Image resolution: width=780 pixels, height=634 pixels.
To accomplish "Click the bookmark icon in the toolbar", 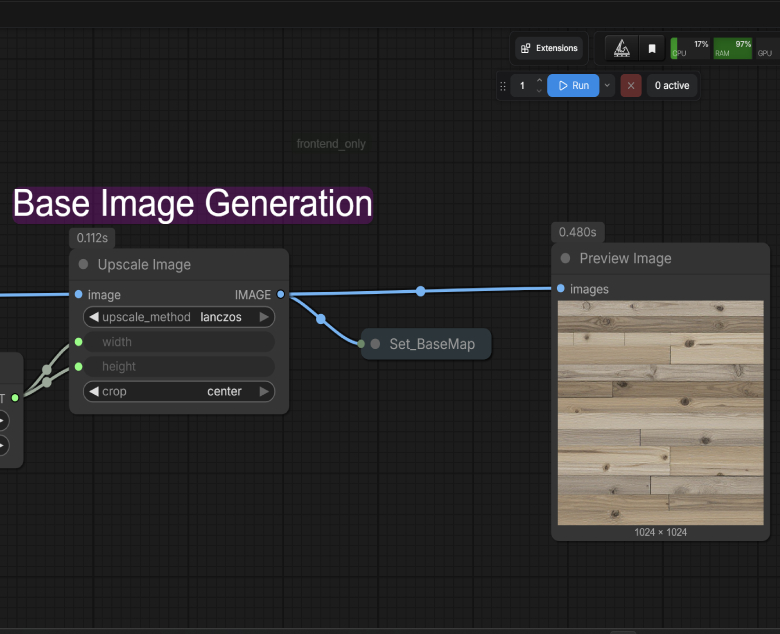I will (652, 48).
